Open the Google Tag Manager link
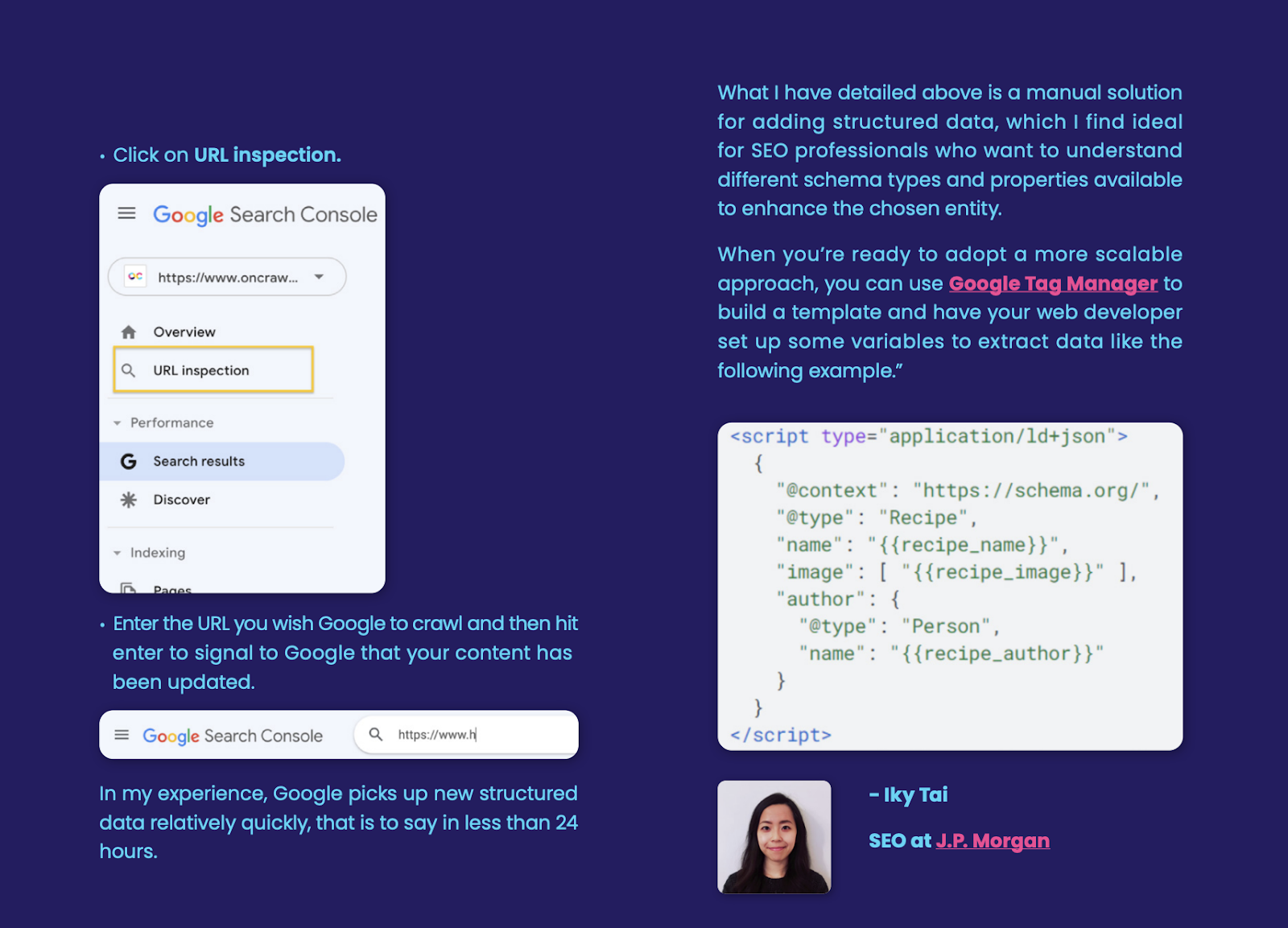 (1053, 284)
